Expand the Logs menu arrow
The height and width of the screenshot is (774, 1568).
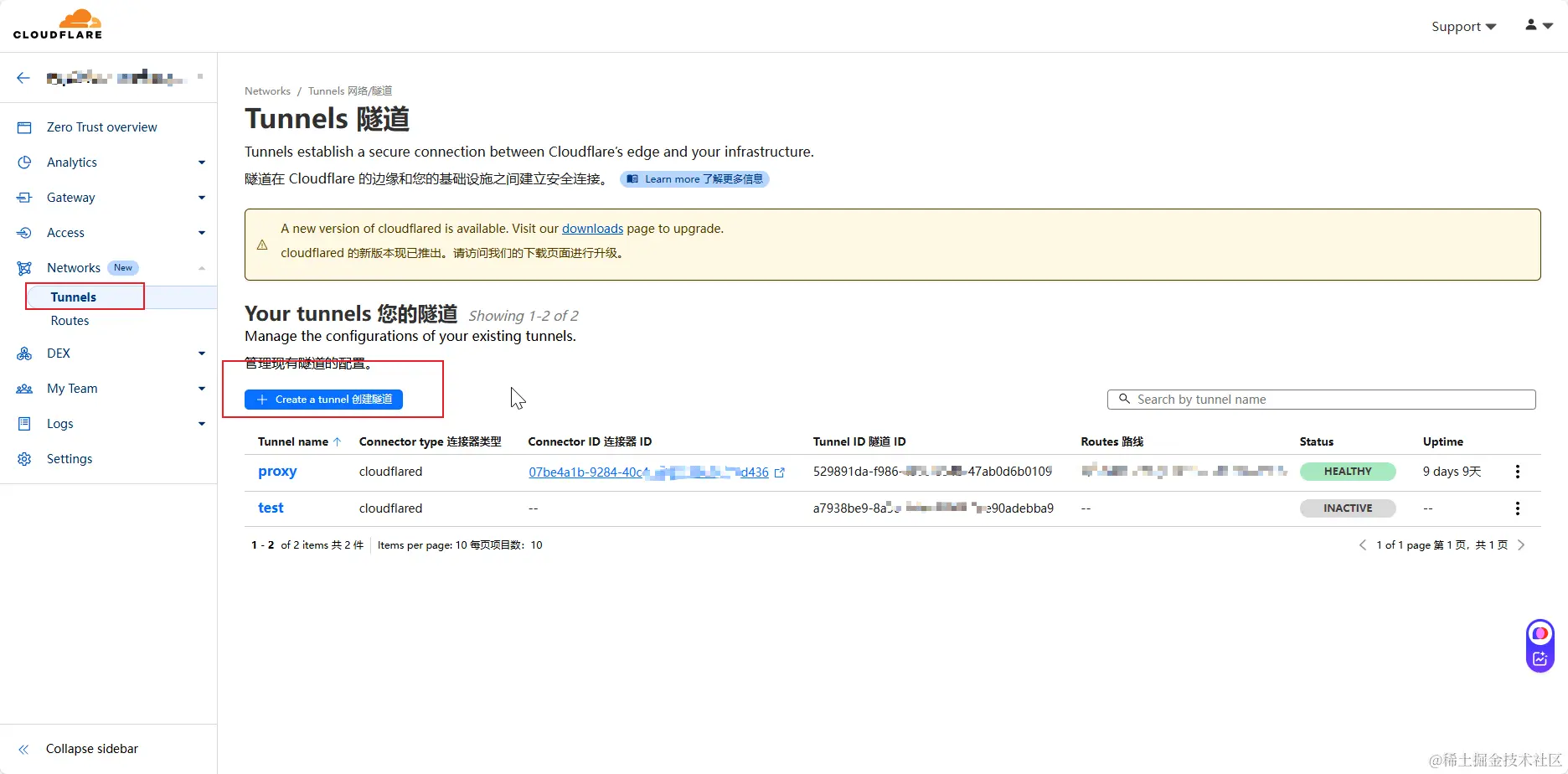[202, 424]
